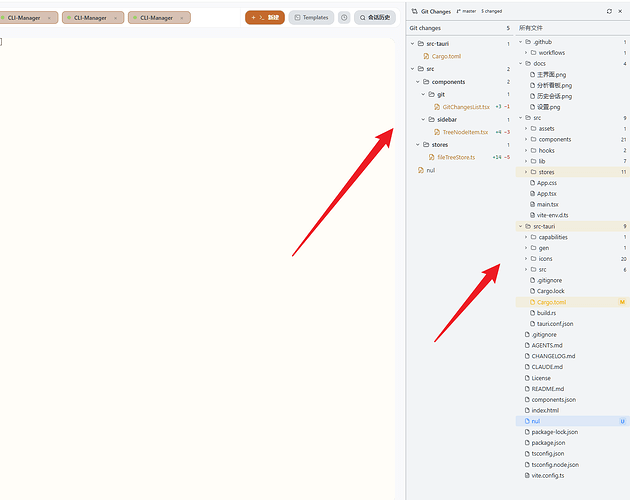The image size is (630, 500).
Task: Click file icon of tsconfig.json
Action: pos(527,454)
